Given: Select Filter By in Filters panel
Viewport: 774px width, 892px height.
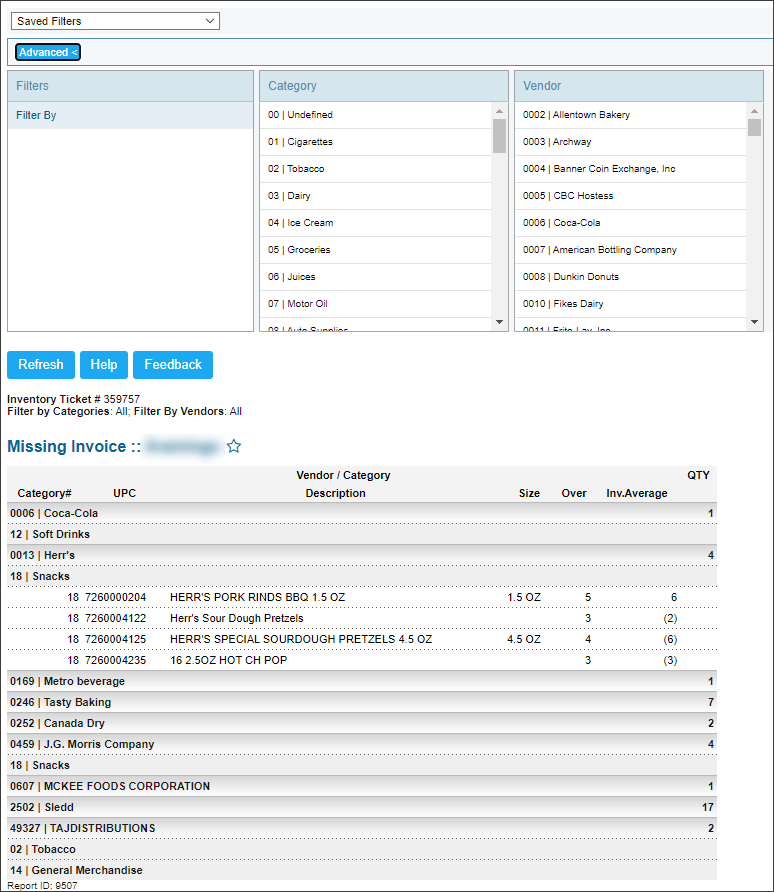Looking at the screenshot, I should tap(130, 115).
